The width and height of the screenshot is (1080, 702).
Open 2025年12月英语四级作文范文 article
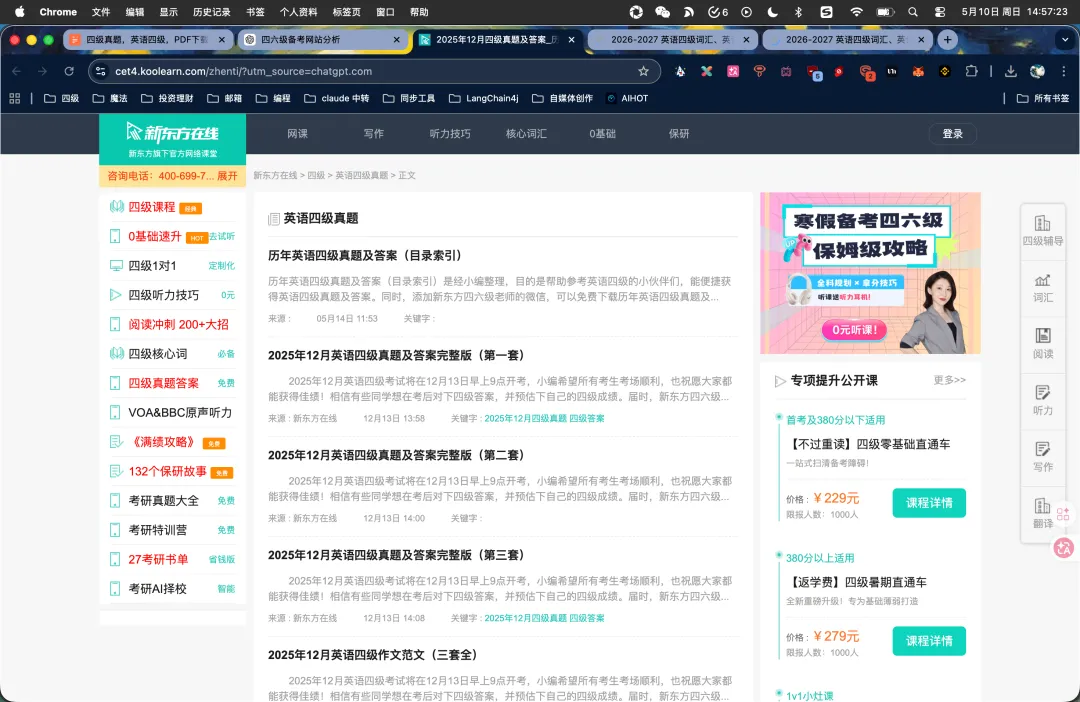pos(373,655)
